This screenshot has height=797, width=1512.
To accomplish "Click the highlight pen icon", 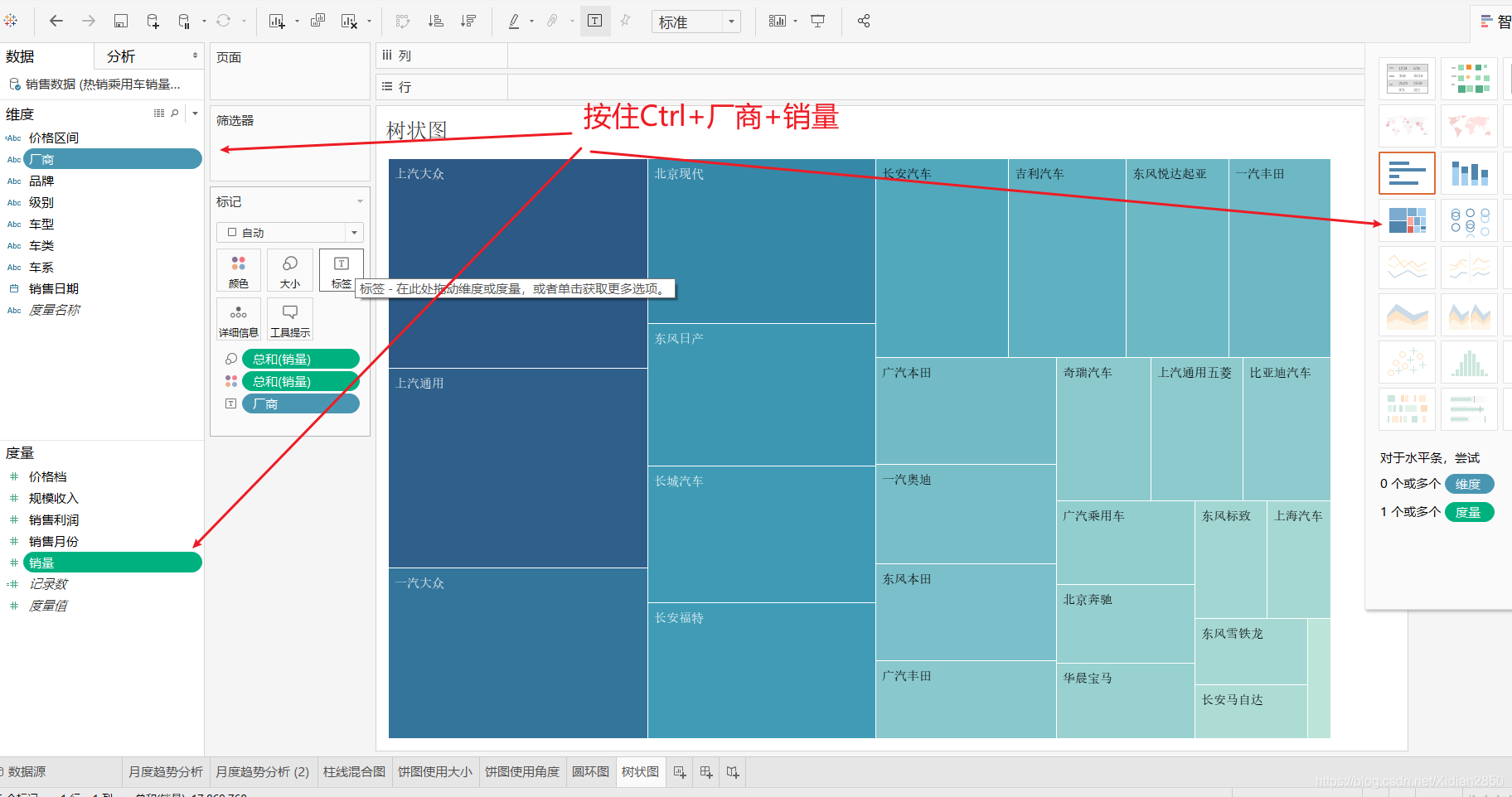I will coord(514,21).
